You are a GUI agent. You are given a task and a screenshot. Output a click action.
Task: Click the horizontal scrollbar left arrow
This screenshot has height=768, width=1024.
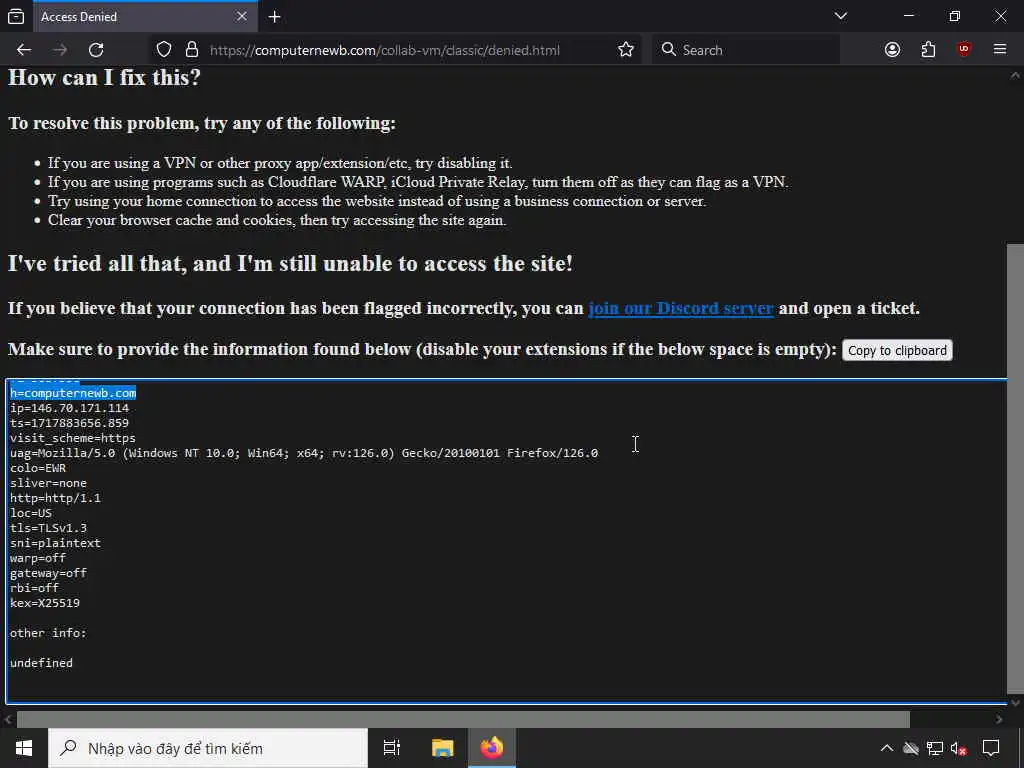click(8, 720)
